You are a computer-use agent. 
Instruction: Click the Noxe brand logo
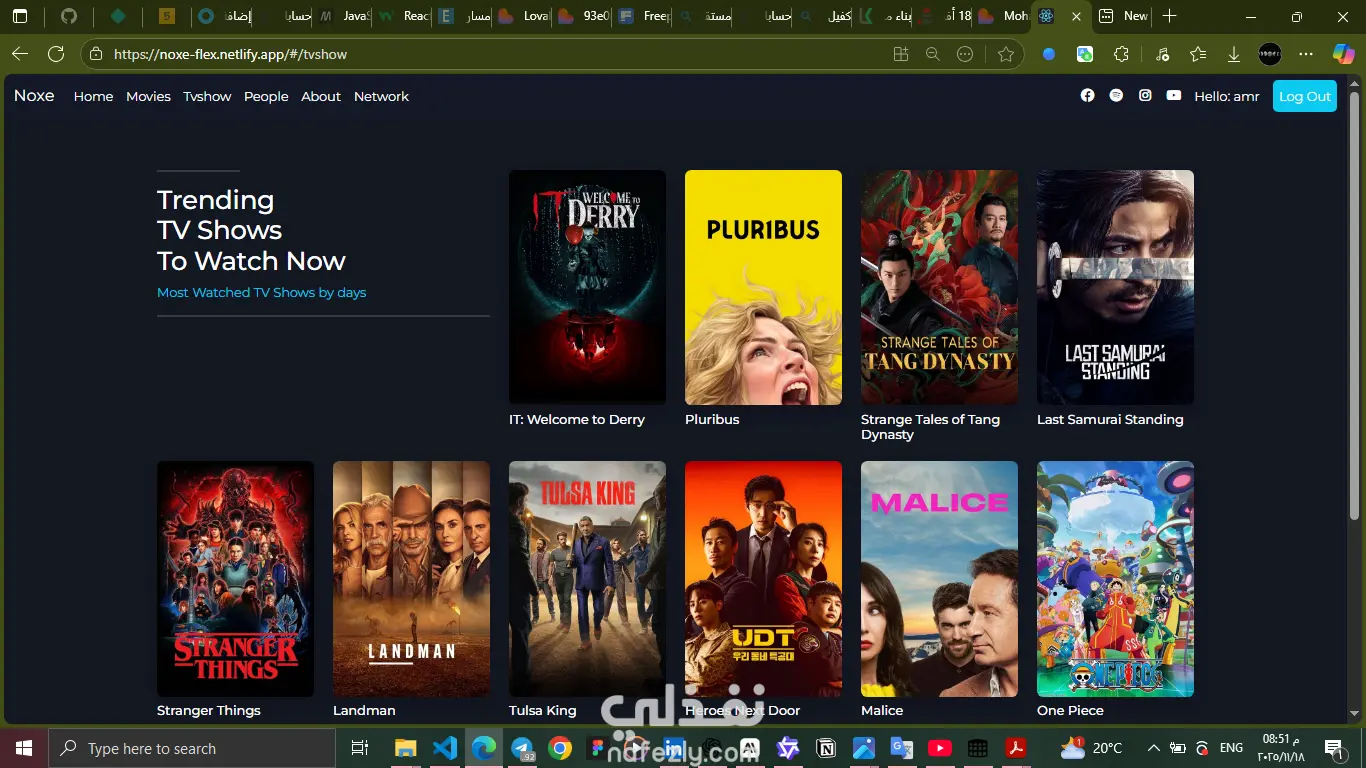pyautogui.click(x=34, y=96)
